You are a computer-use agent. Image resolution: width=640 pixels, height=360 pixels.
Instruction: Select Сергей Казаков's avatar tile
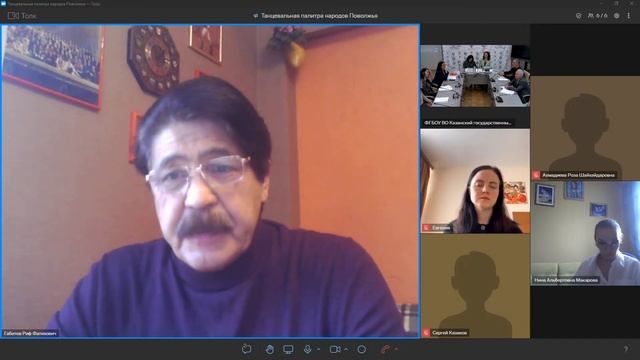coord(475,286)
